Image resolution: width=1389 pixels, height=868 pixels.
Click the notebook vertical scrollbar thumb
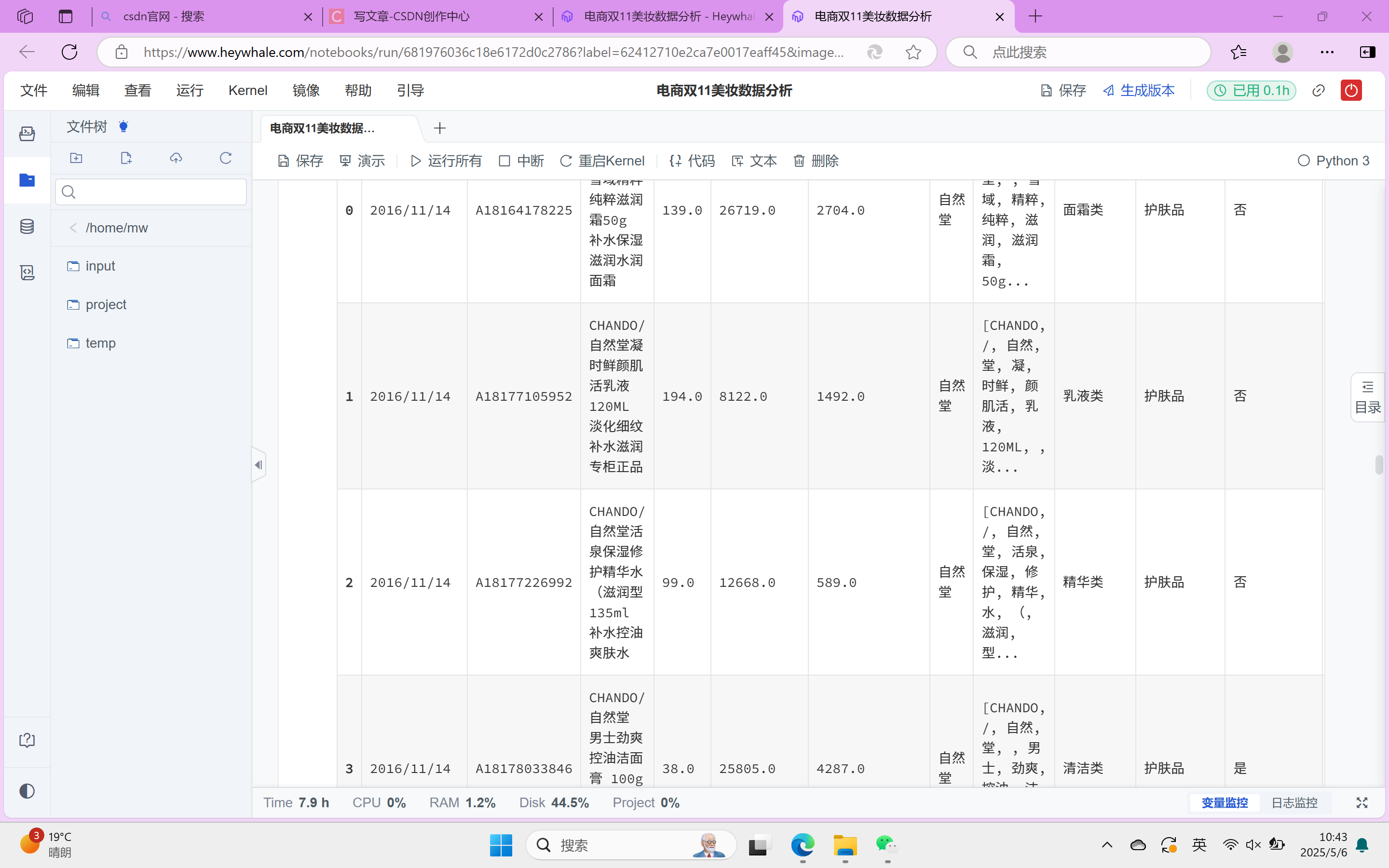click(x=1379, y=464)
